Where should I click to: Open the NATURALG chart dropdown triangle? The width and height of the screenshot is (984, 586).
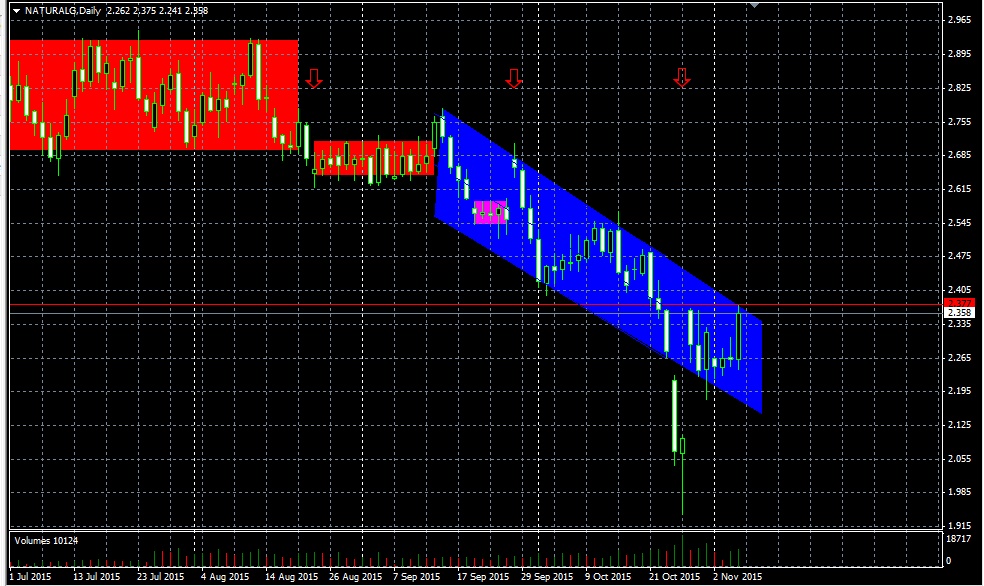(16, 11)
